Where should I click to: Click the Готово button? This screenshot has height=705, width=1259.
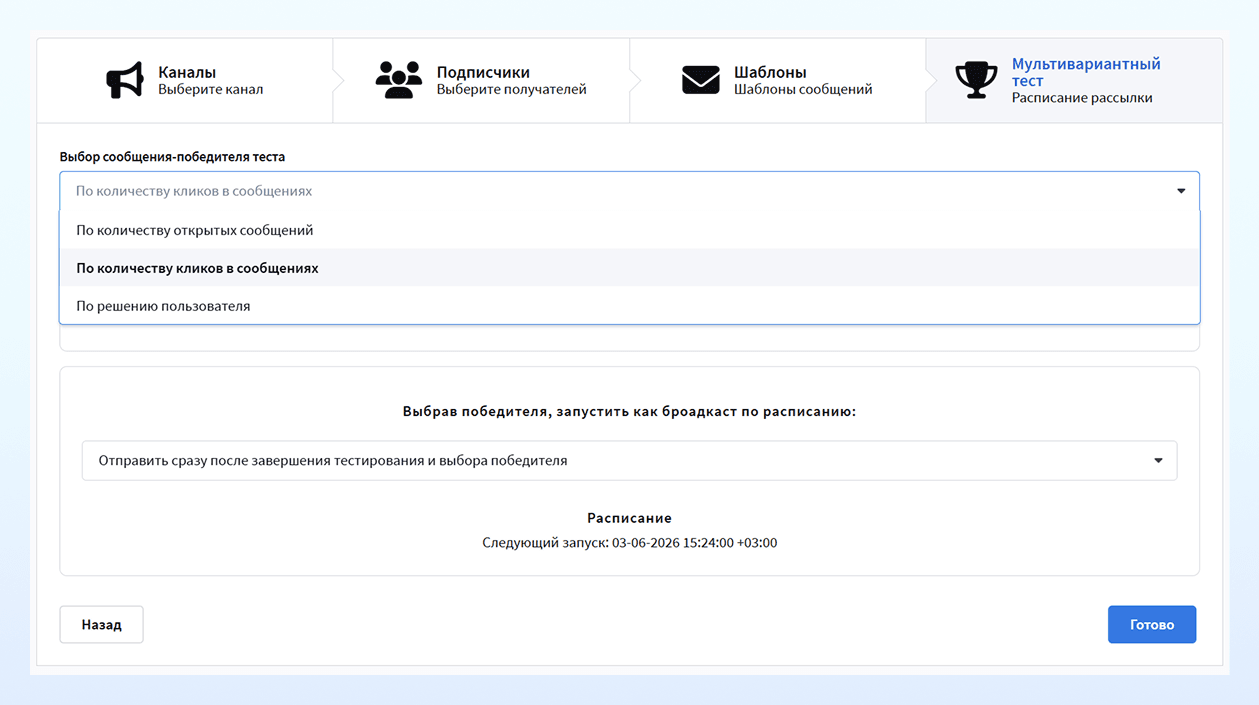pyautogui.click(x=1152, y=624)
